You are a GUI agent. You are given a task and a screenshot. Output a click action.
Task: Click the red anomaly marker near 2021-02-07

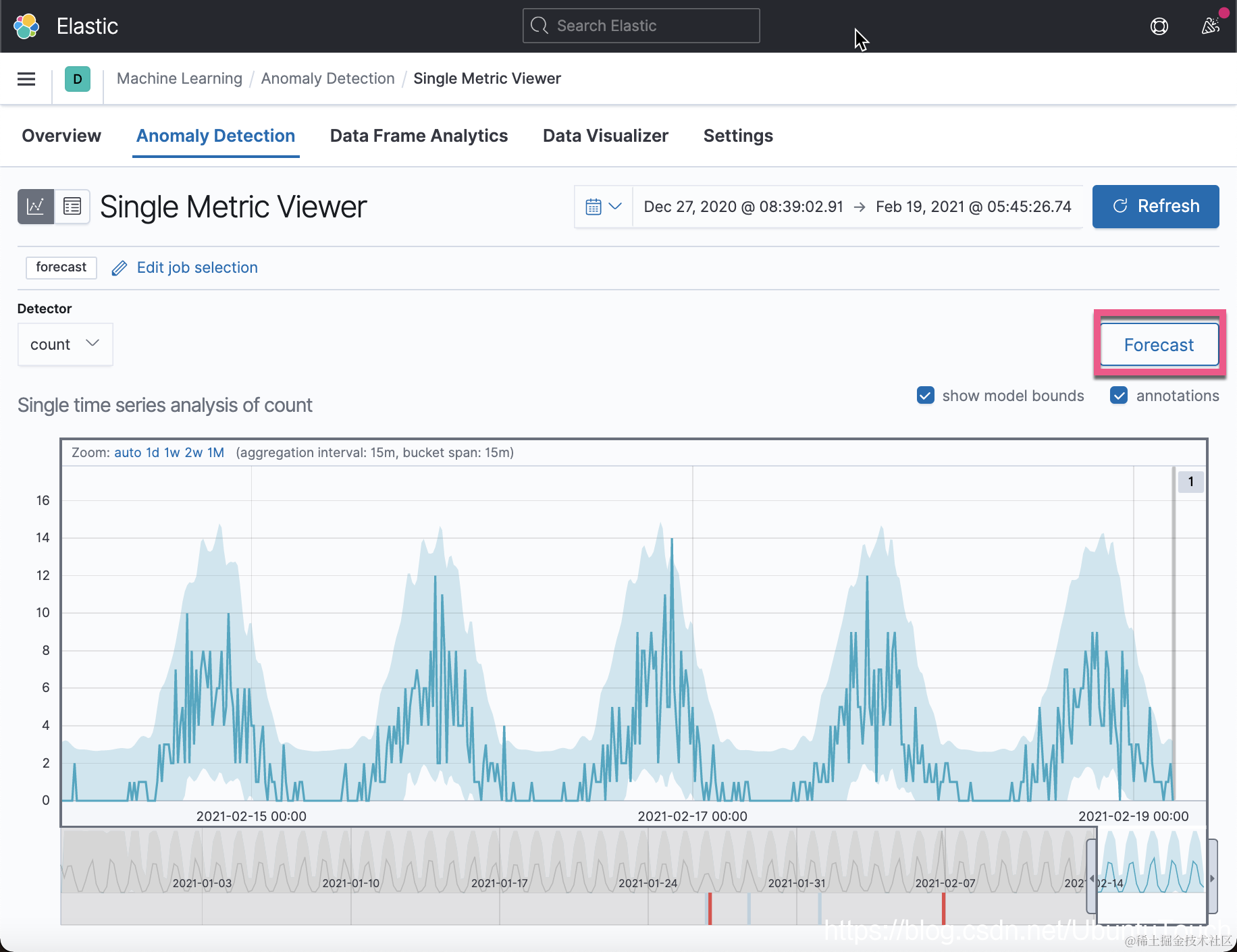943,909
